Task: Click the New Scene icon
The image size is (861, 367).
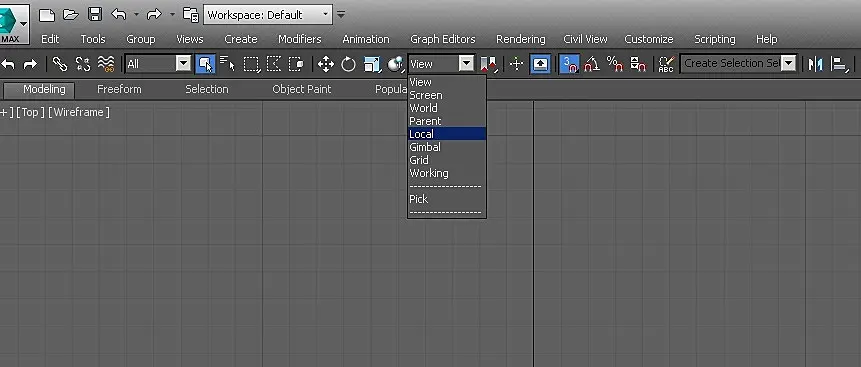Action: (x=47, y=15)
